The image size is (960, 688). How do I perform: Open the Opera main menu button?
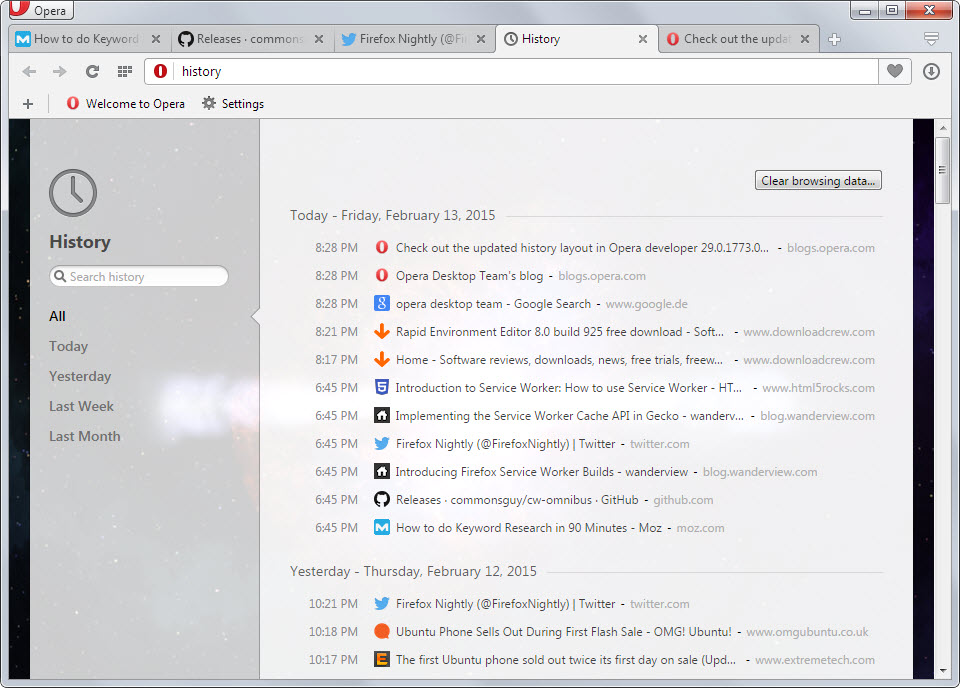click(x=40, y=10)
